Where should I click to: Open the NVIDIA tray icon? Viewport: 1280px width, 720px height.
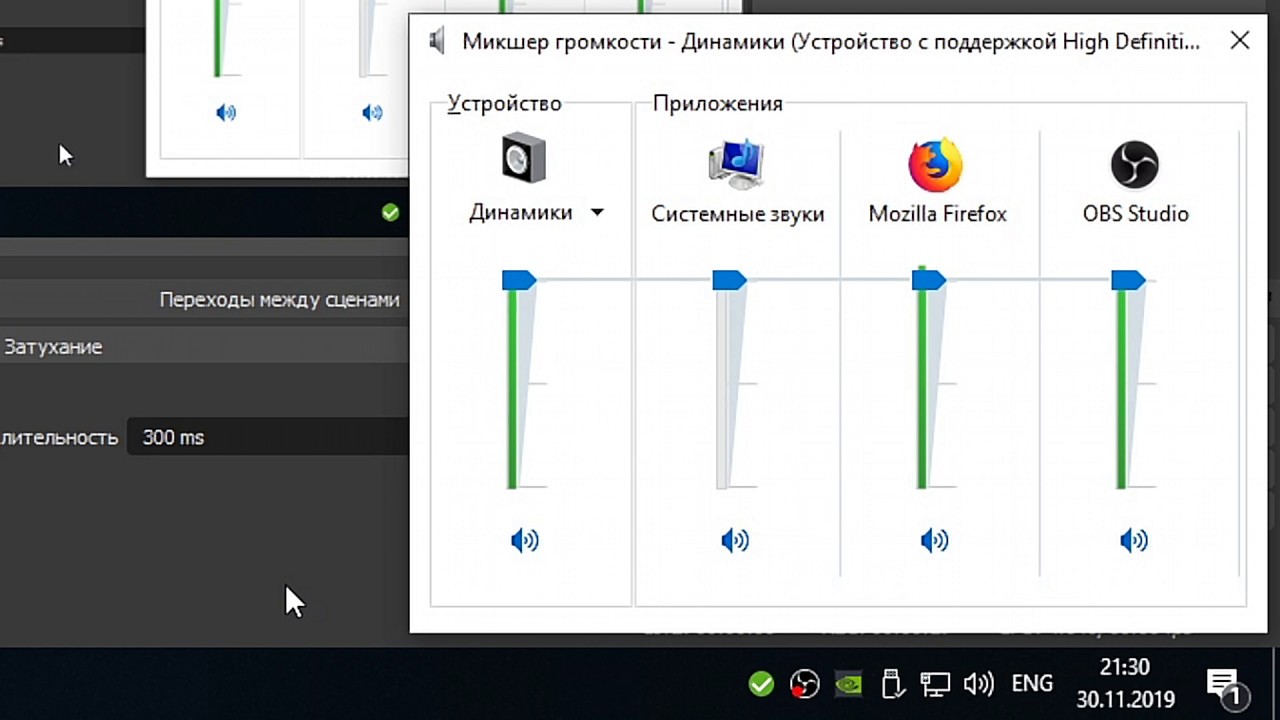point(849,684)
